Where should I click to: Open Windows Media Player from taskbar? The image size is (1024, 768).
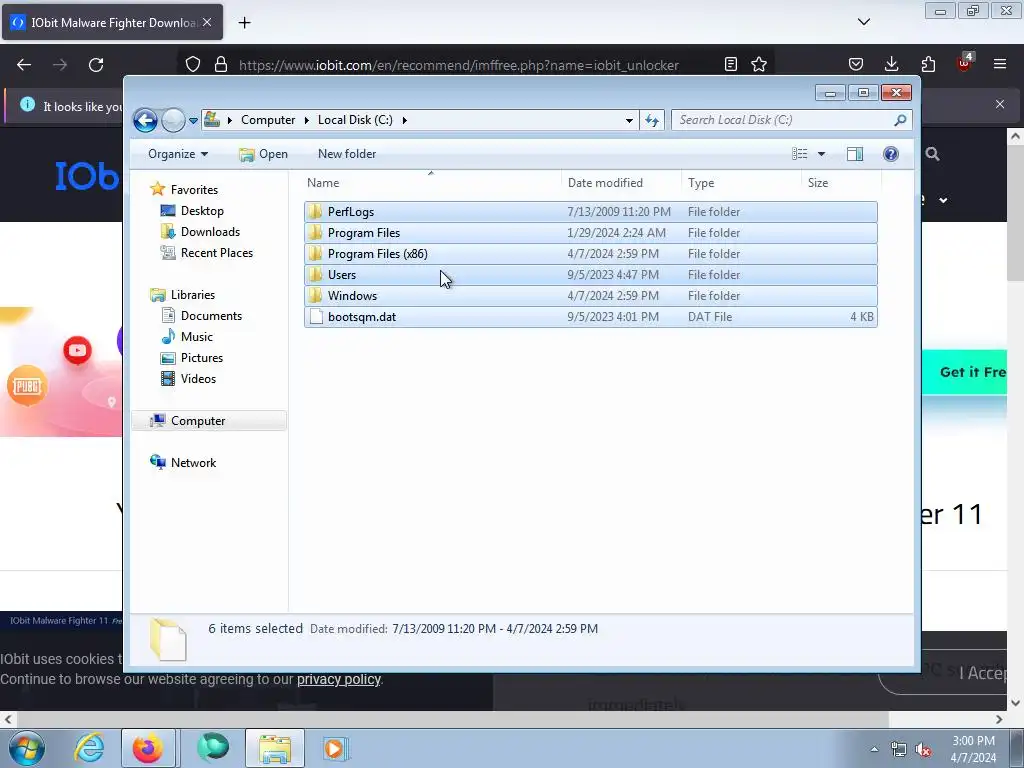[334, 748]
